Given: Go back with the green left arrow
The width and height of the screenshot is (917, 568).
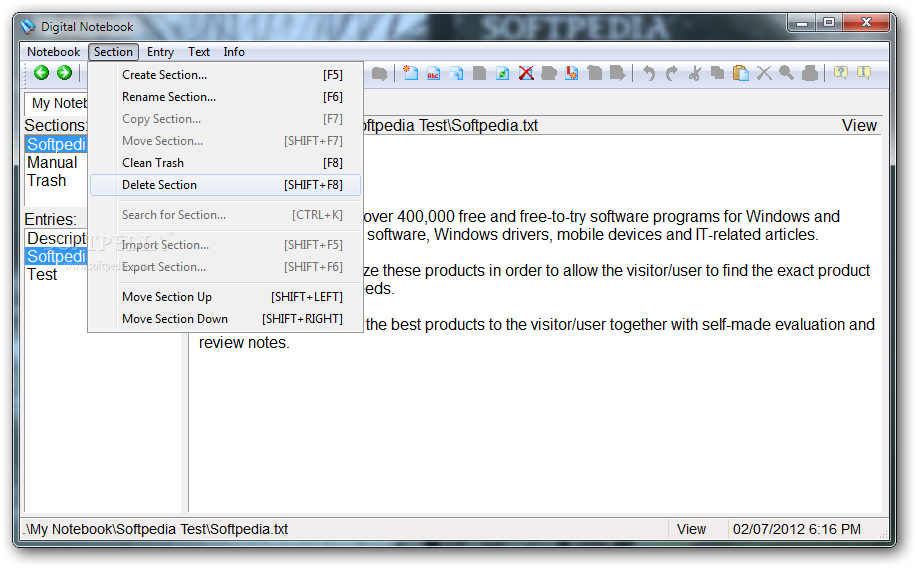Looking at the screenshot, I should [42, 73].
